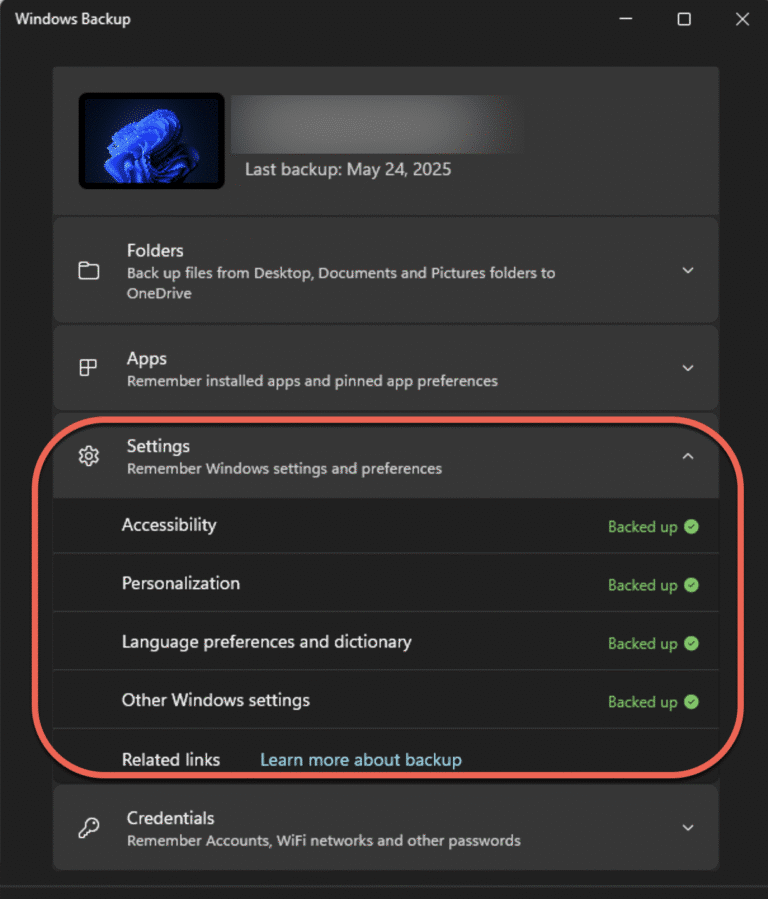Click green checkmark beside Personalization
This screenshot has width=768, height=899.
point(692,585)
